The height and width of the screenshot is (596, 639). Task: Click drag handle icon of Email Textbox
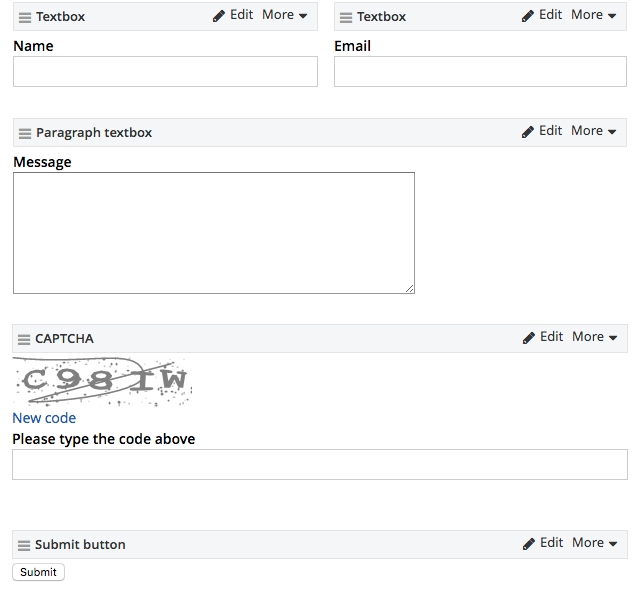click(346, 17)
